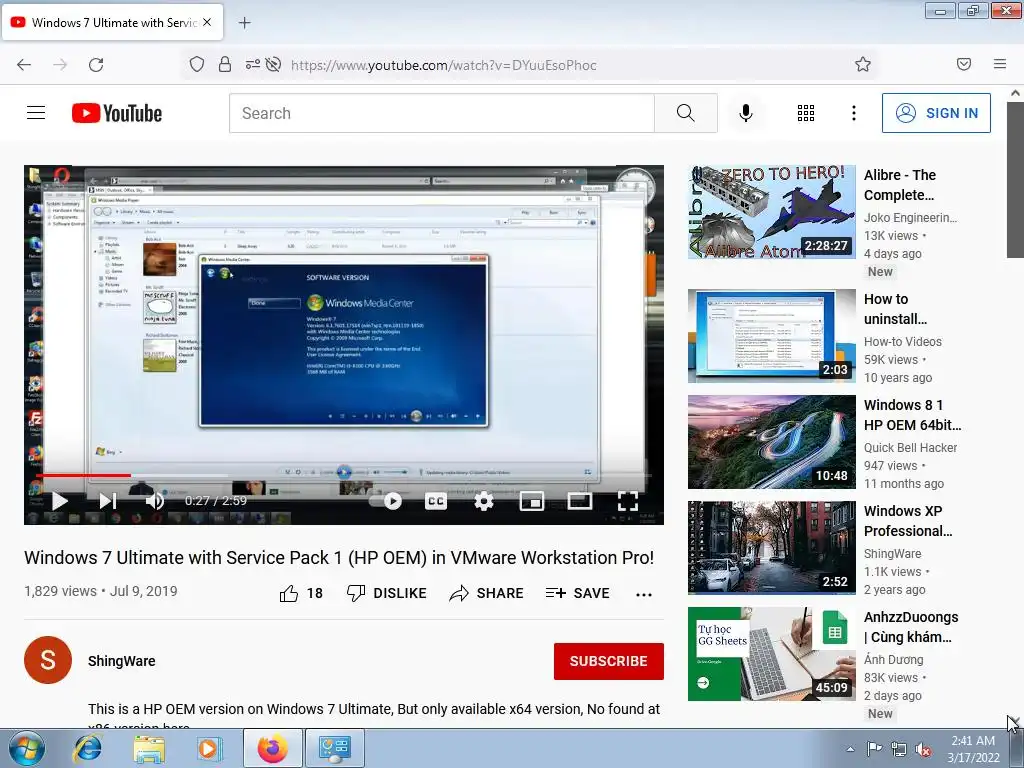Select the Windows 7 Ultimate YouTube tab

[x=113, y=23]
